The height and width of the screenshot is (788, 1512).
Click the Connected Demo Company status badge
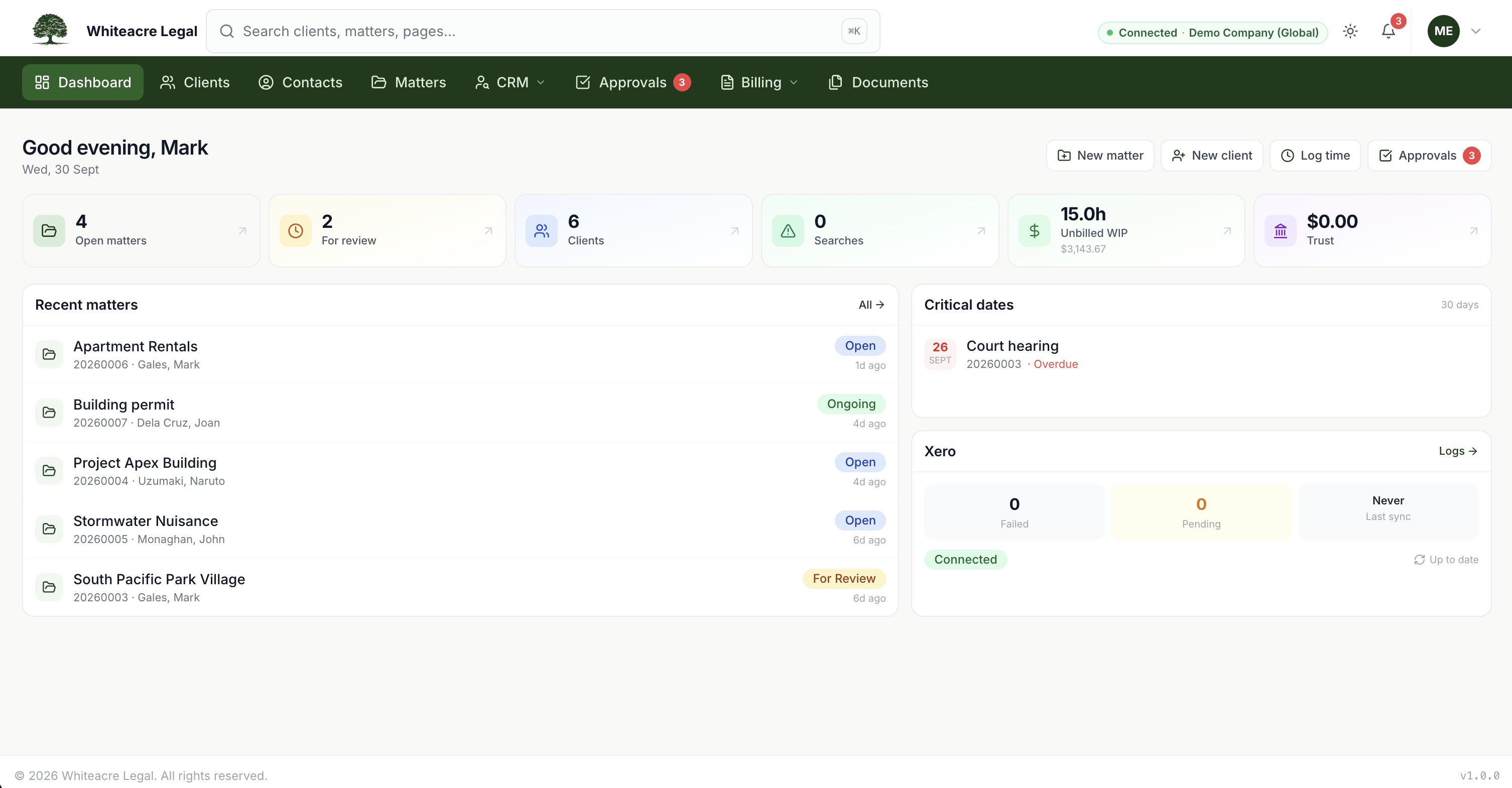pyautogui.click(x=1213, y=32)
